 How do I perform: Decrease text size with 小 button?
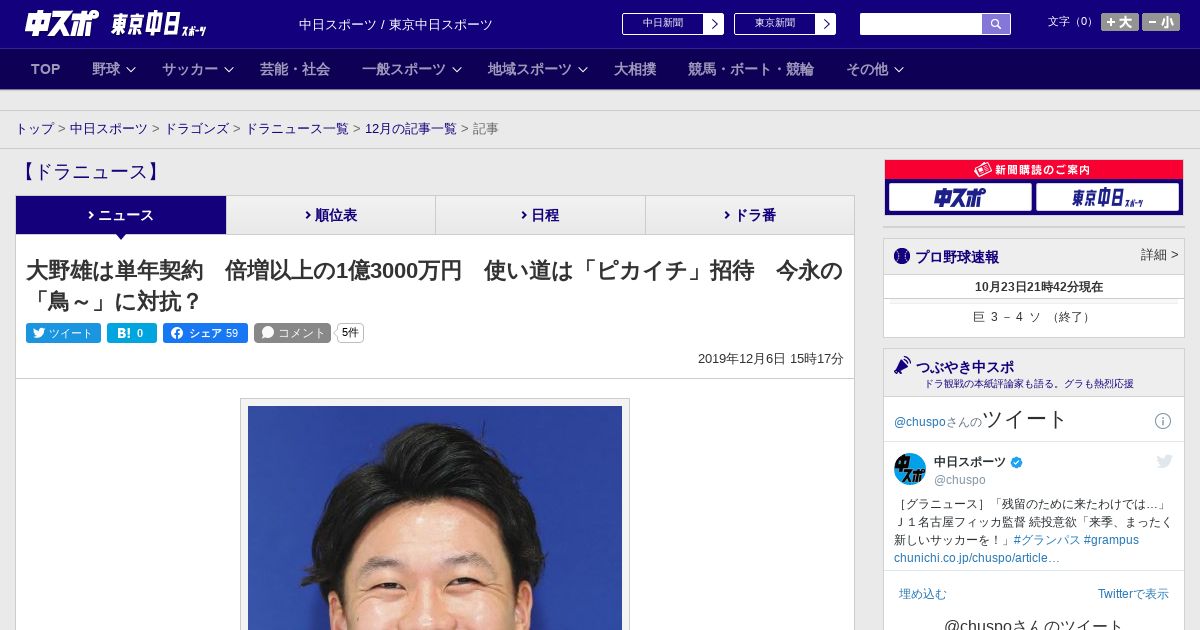tap(1161, 22)
